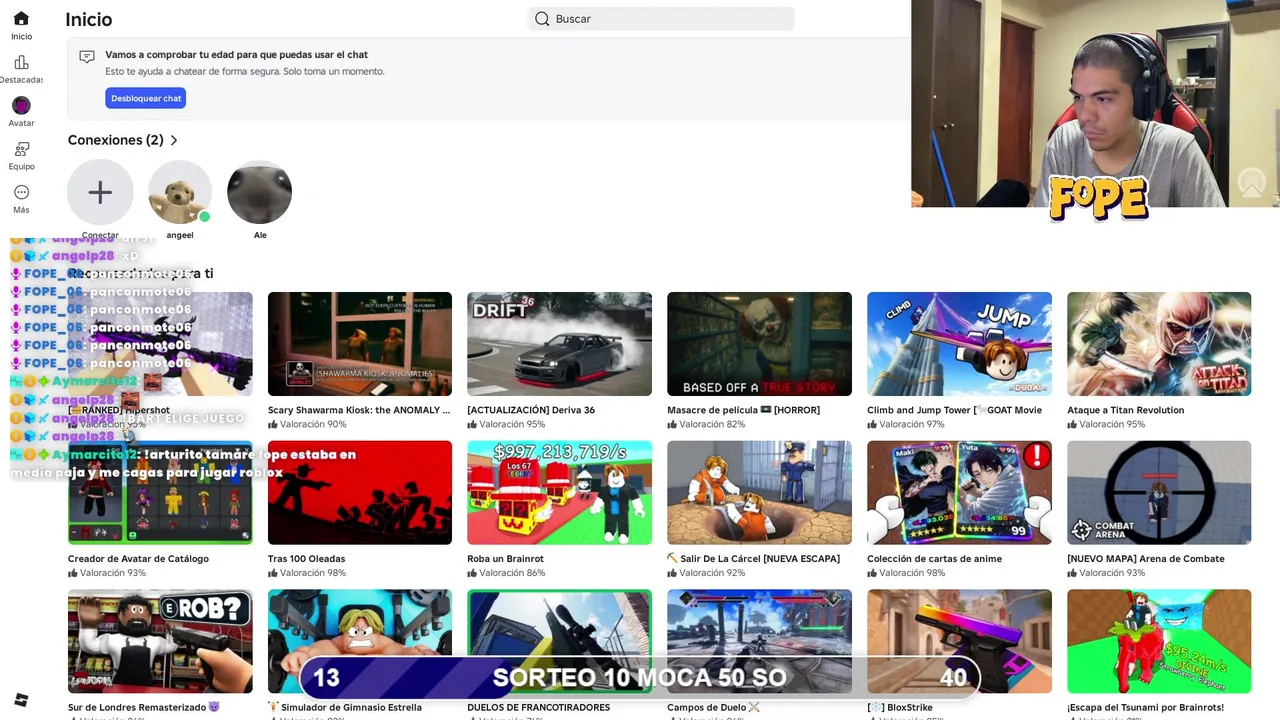The image size is (1280, 720).
Task: Open the Más three-dots sidebar icon
Action: (21, 193)
